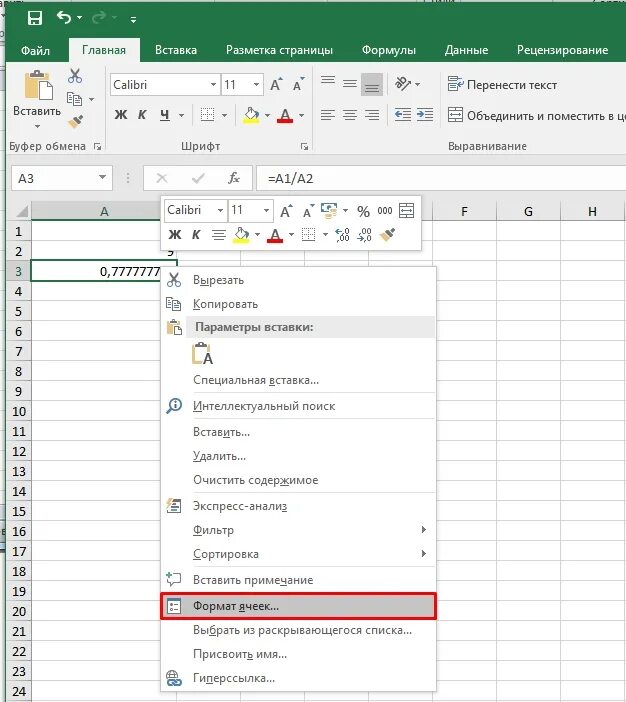The width and height of the screenshot is (626, 702).
Task: Open the Данные ribbon tab
Action: [466, 50]
